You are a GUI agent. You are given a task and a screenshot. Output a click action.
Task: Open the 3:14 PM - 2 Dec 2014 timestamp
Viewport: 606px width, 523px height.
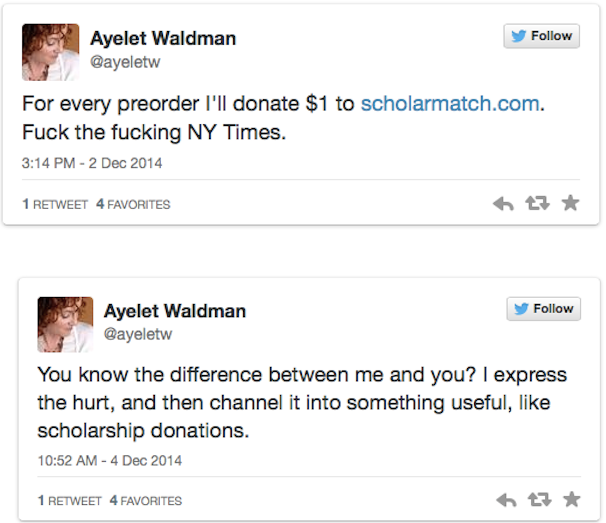point(92,163)
